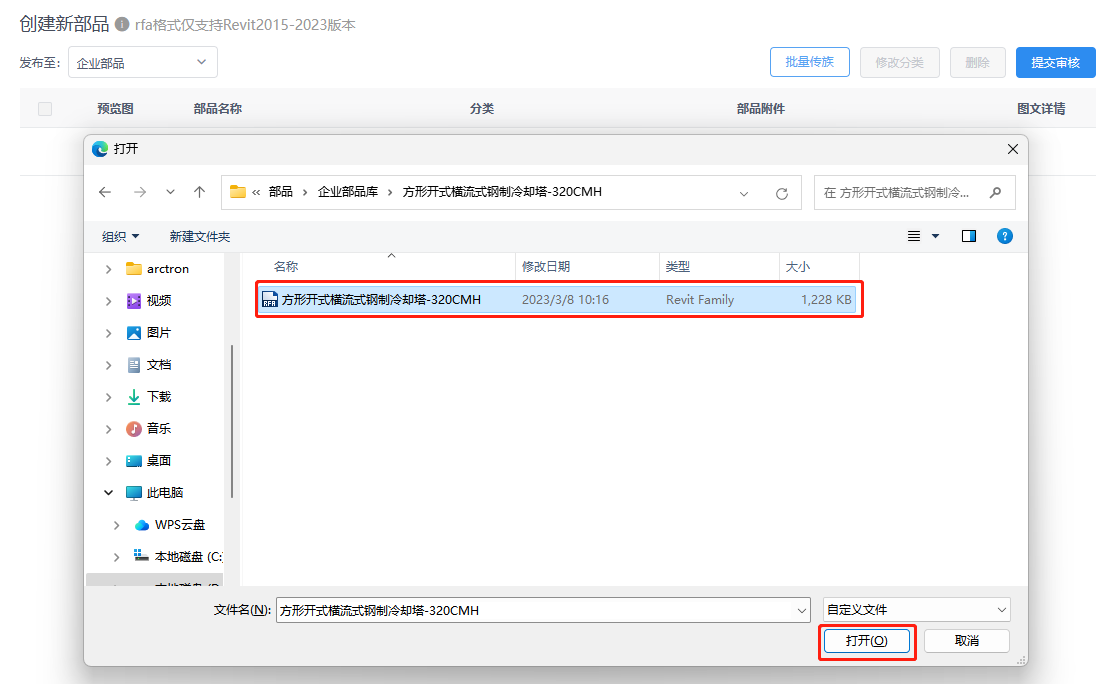Image resolution: width=1110 pixels, height=684 pixels.
Task: Expand the 音乐 node
Action: click(108, 428)
